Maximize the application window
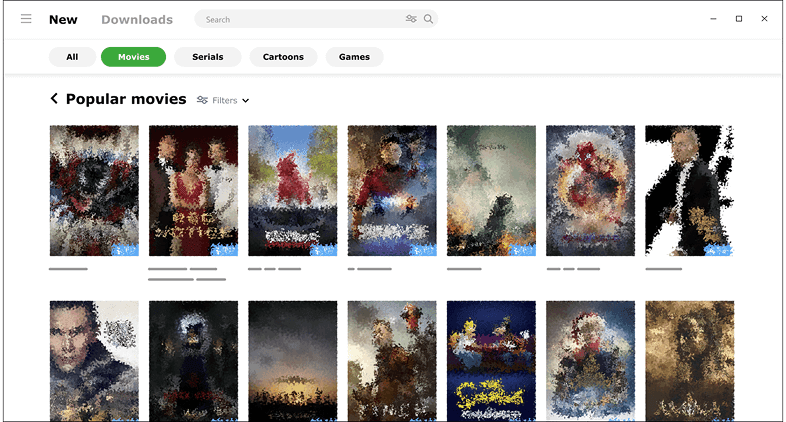The width and height of the screenshot is (786, 422). 739,19
